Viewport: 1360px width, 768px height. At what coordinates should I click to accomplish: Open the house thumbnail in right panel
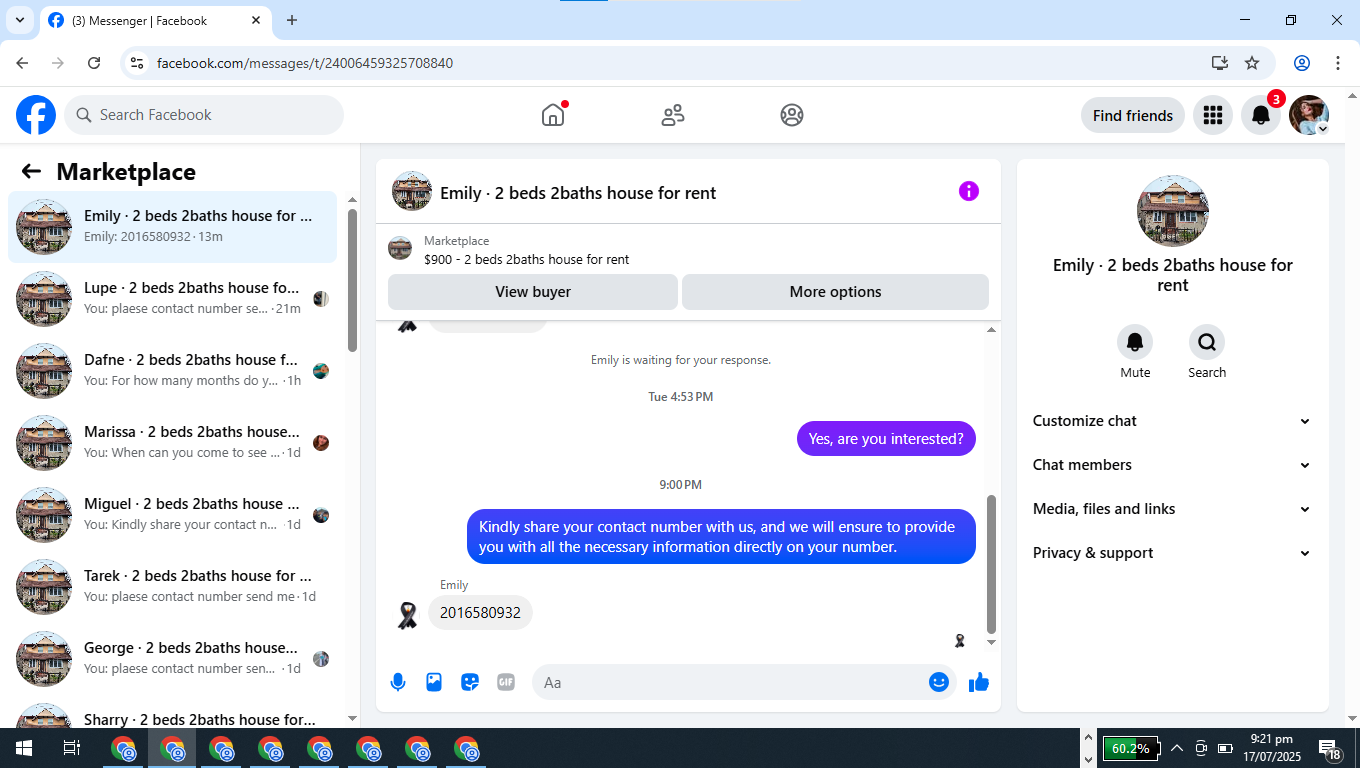[1173, 211]
